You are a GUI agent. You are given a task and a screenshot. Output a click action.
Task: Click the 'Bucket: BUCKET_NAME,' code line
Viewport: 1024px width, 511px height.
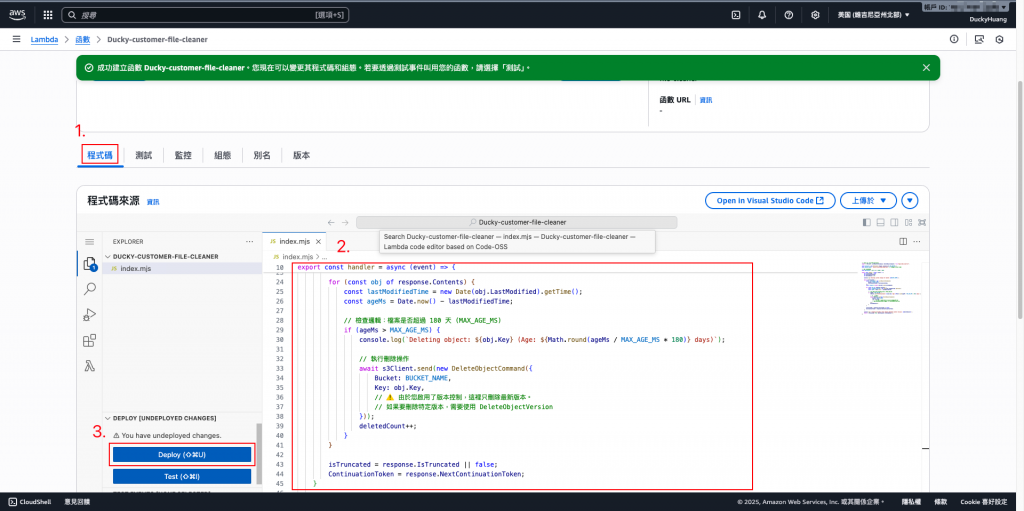[413, 378]
